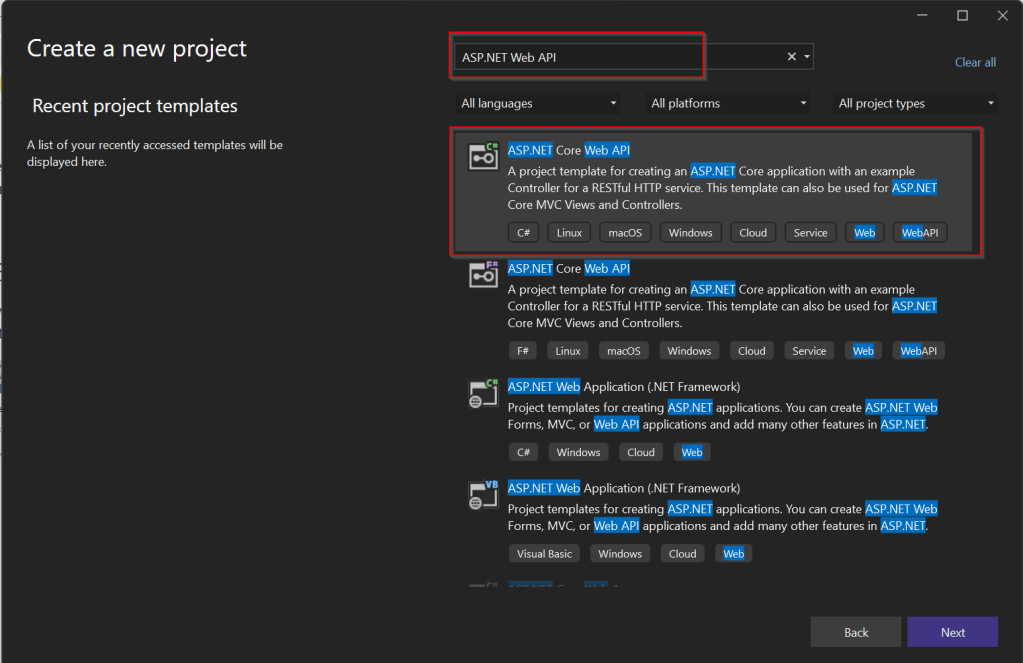Select the C# ASP.NET Core Web API template icon
This screenshot has height=663, width=1023.
tap(484, 157)
